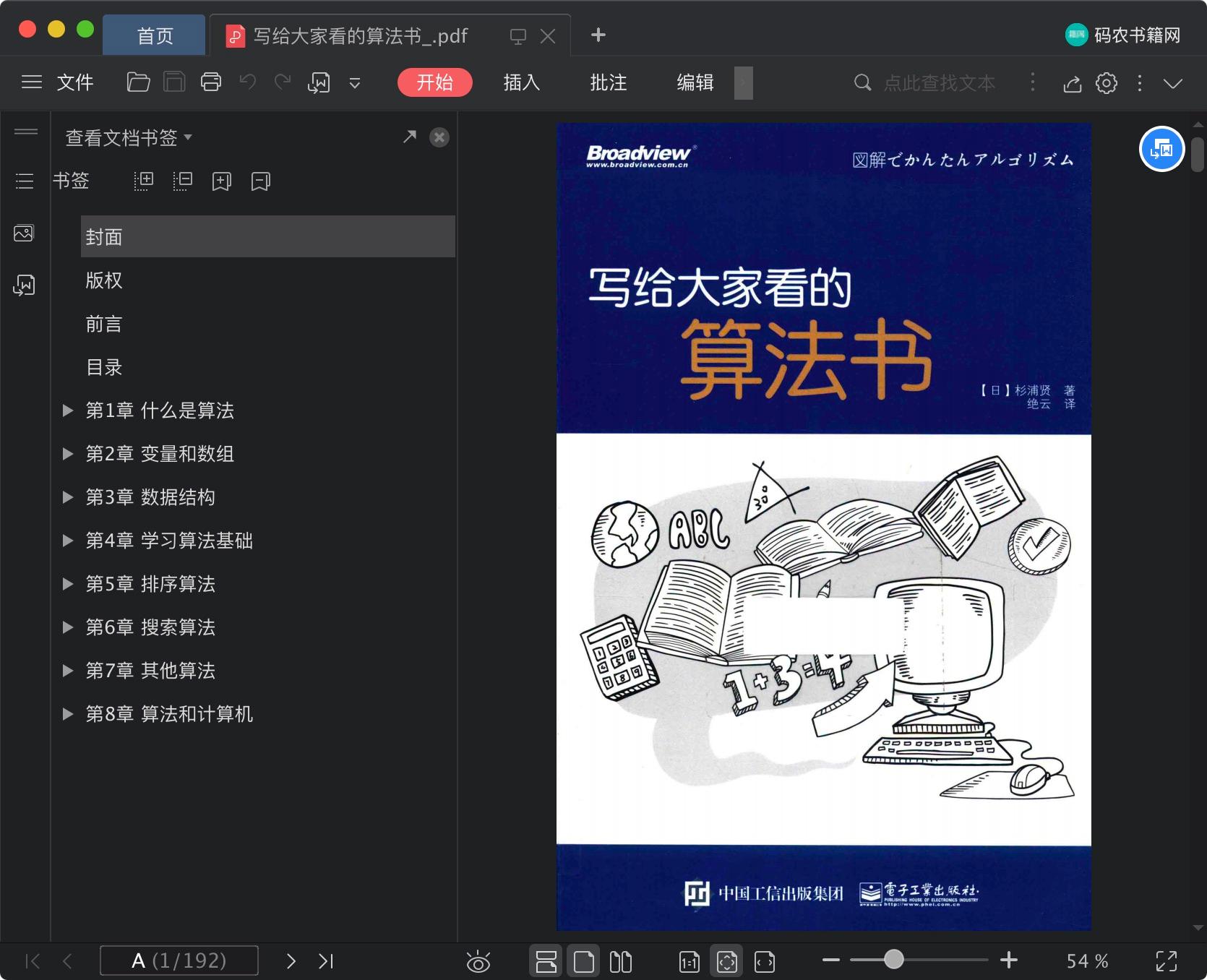Image resolution: width=1207 pixels, height=980 pixels.
Task: Close the bookmark panel
Action: [439, 137]
